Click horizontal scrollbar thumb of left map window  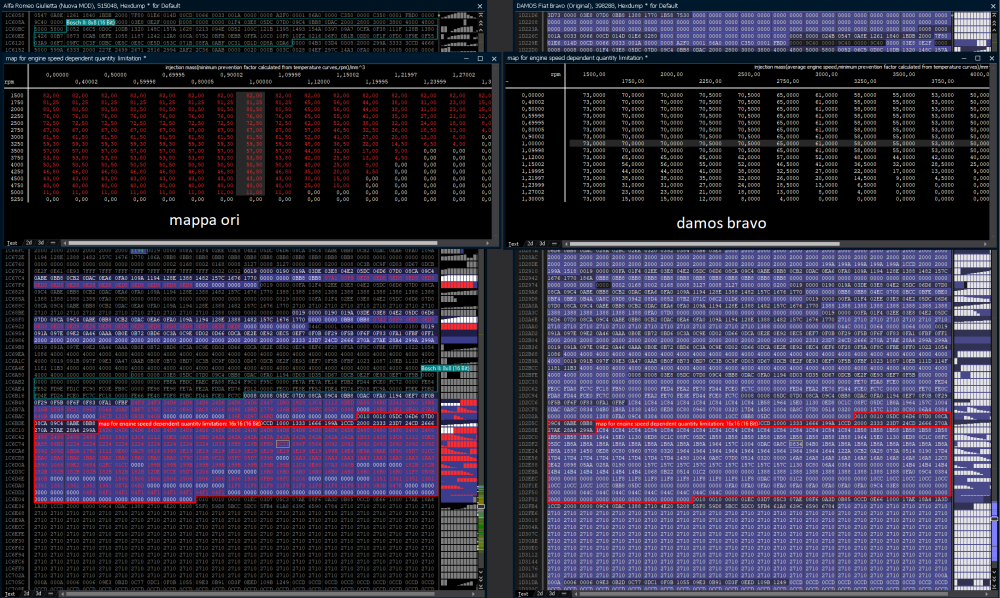click(253, 243)
